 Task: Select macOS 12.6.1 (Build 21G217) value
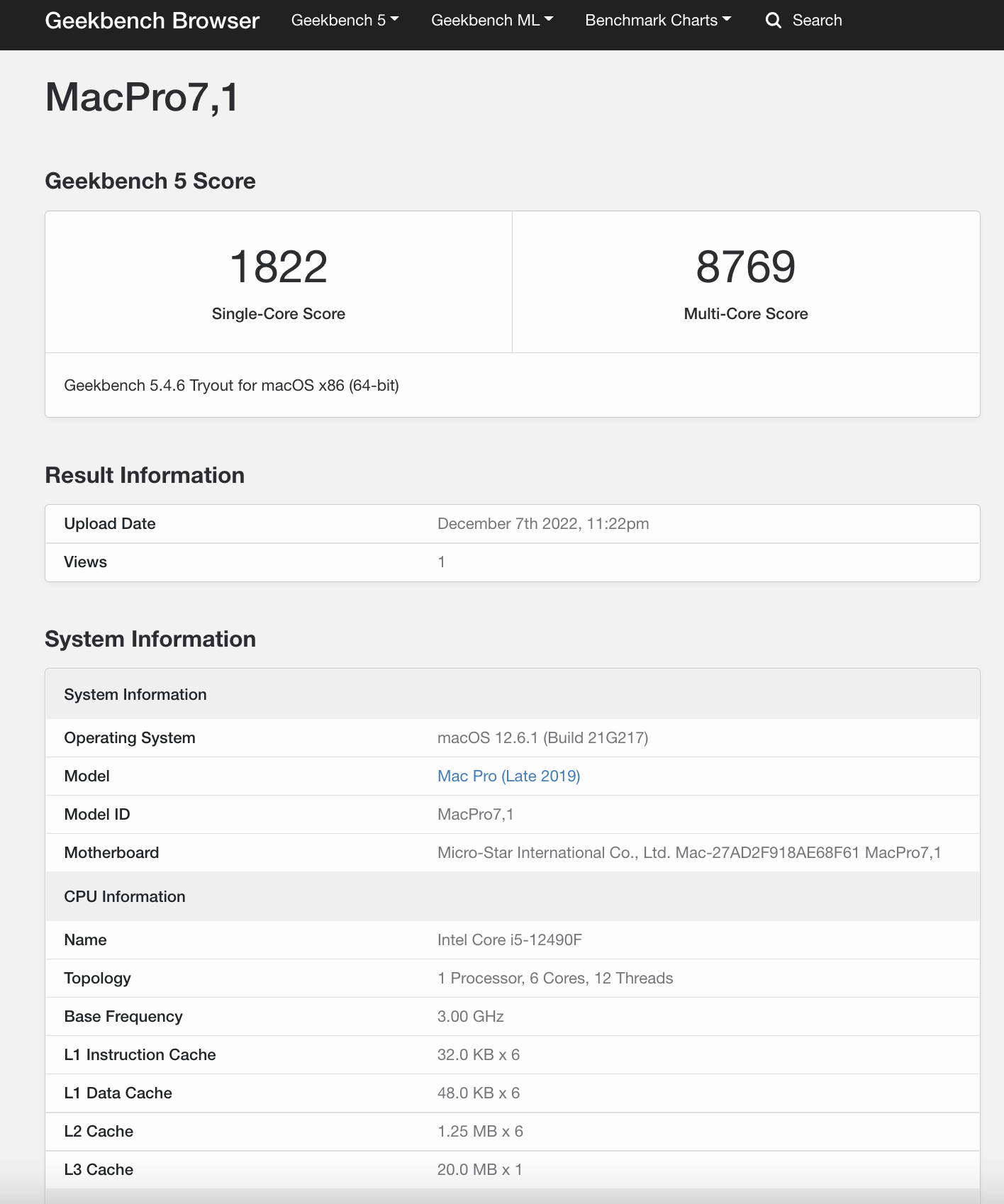click(x=542, y=737)
